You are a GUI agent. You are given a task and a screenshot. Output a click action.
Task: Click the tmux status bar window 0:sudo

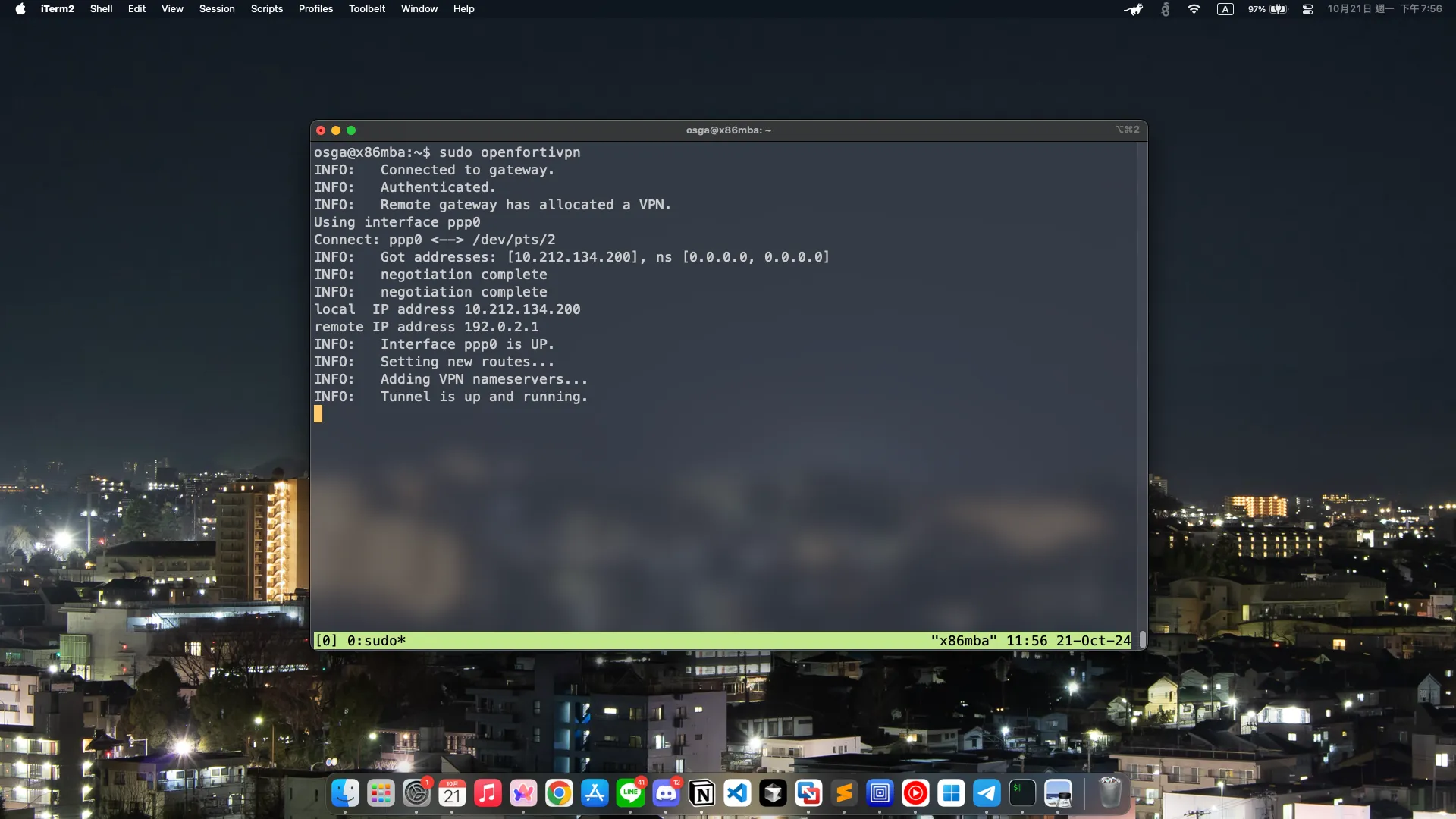tap(376, 641)
